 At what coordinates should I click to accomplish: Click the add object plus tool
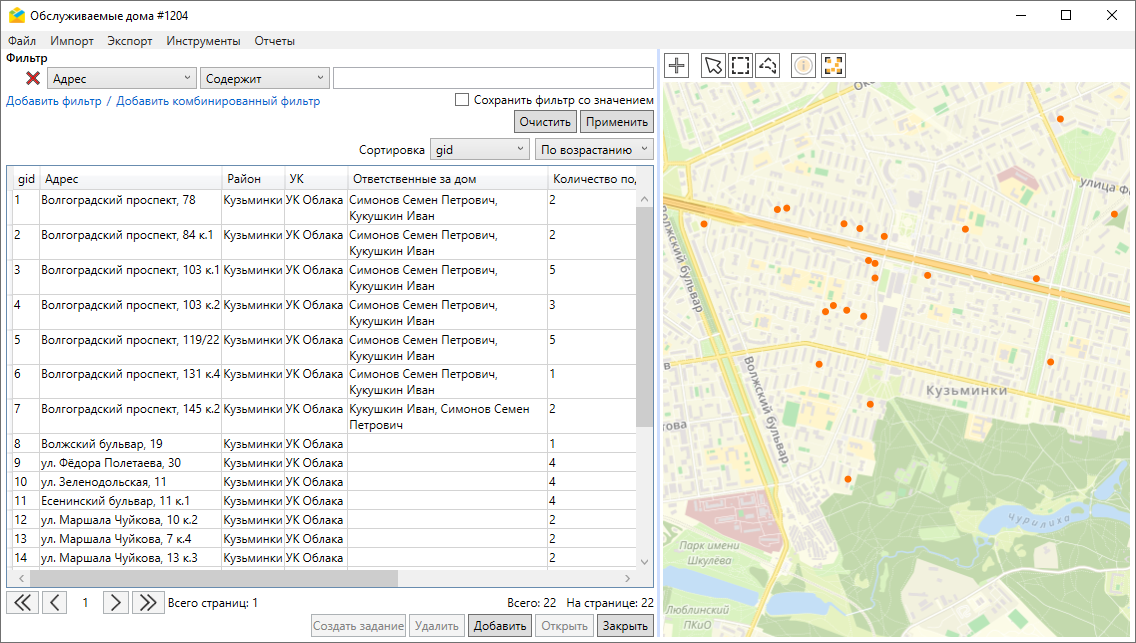click(x=677, y=66)
